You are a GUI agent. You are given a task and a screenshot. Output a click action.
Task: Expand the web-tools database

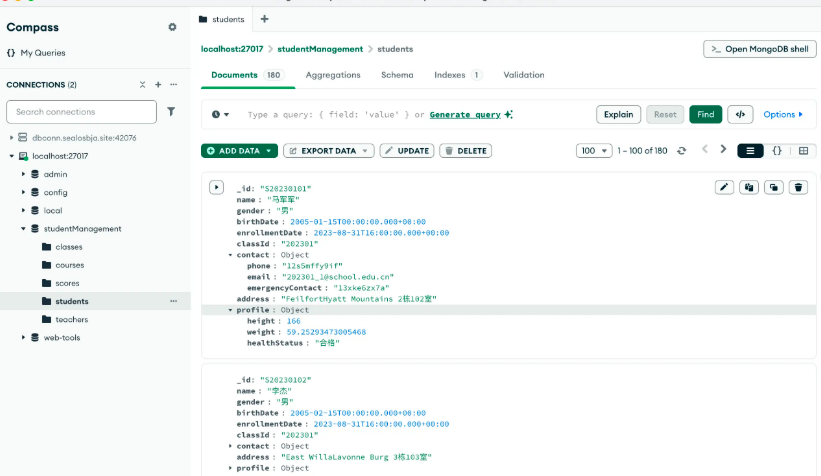tap(23, 338)
